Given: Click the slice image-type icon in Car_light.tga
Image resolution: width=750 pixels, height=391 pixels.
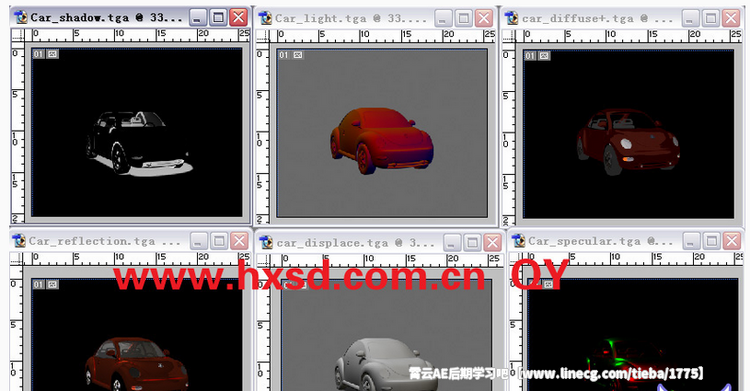Looking at the screenshot, I should tap(298, 55).
